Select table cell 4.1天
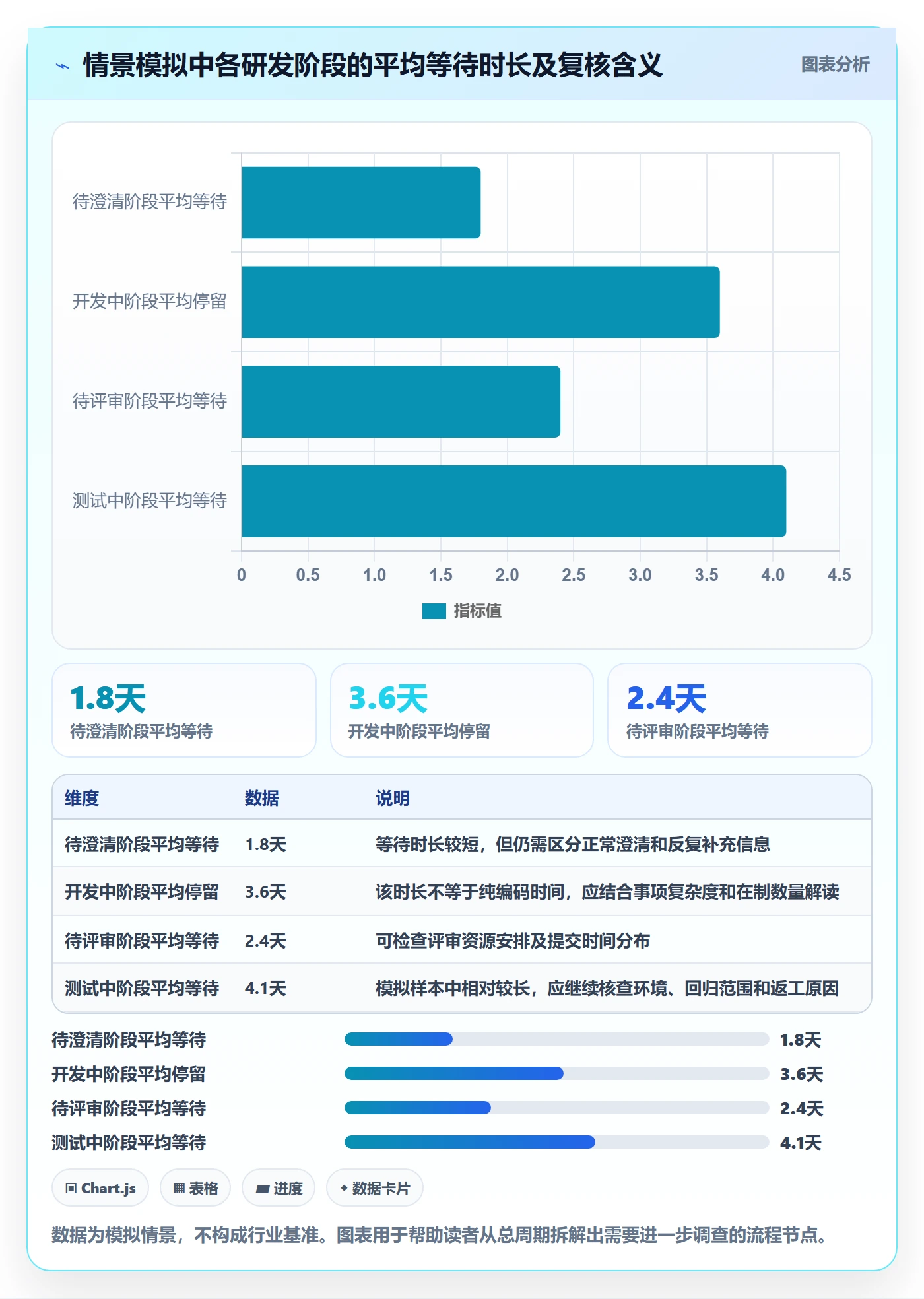Screen dimensions: 924x1299 pos(266,988)
